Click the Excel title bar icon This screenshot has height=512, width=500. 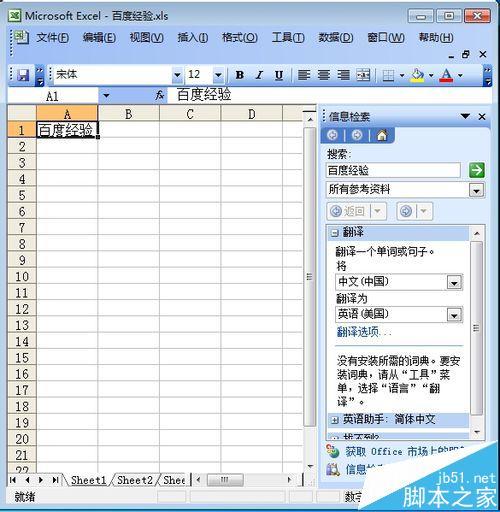[x=15, y=16]
